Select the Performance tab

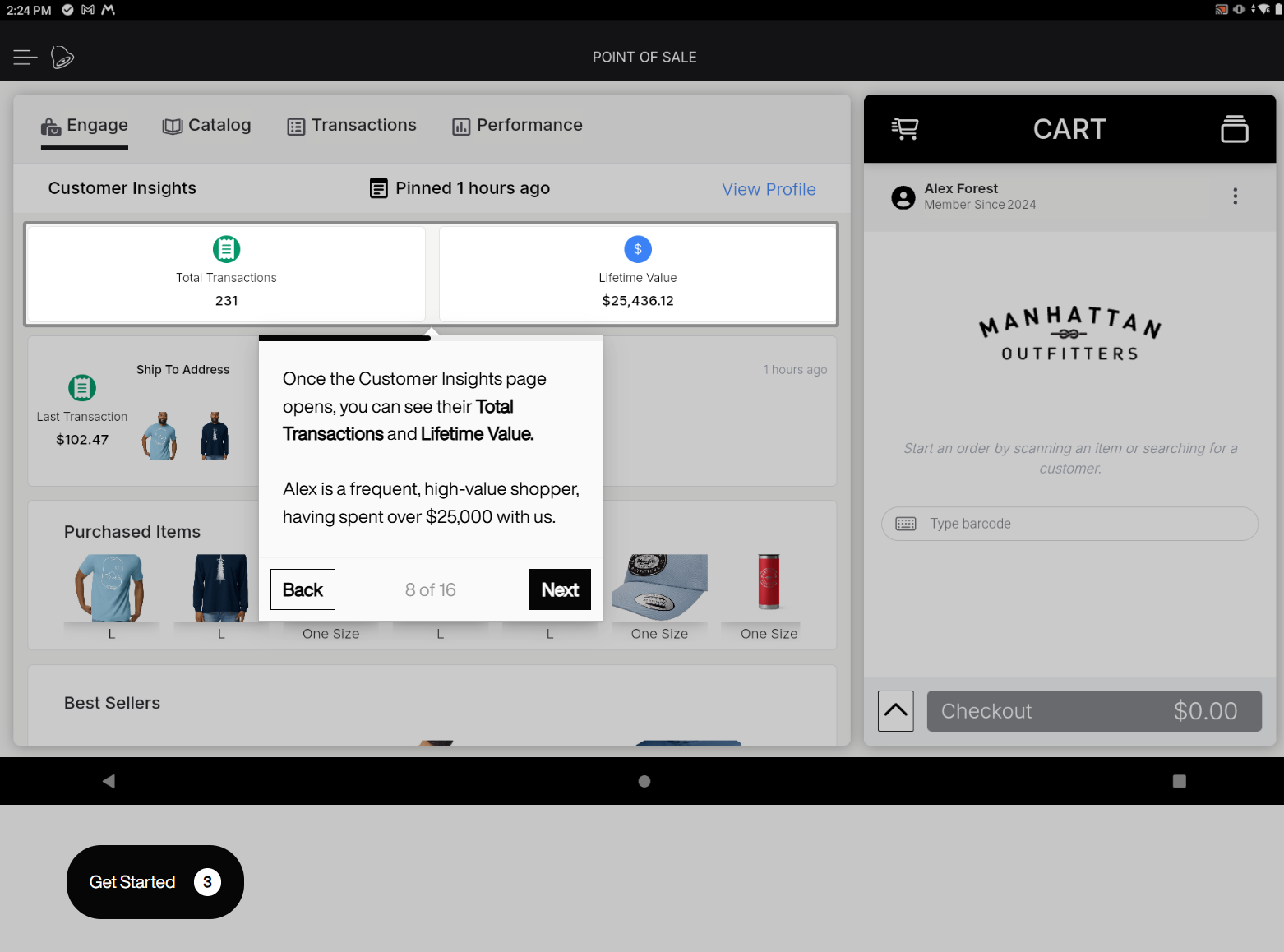517,126
